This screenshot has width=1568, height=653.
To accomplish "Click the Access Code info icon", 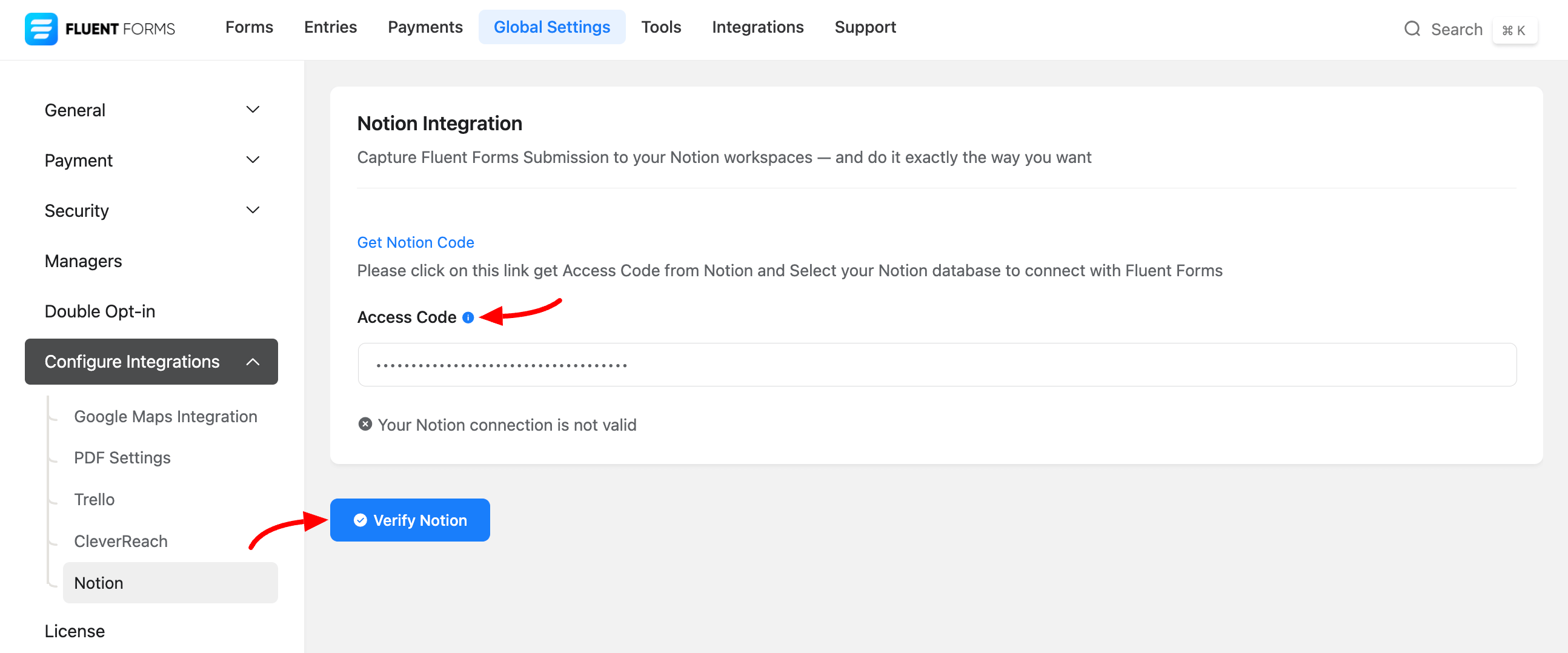I will coord(468,317).
